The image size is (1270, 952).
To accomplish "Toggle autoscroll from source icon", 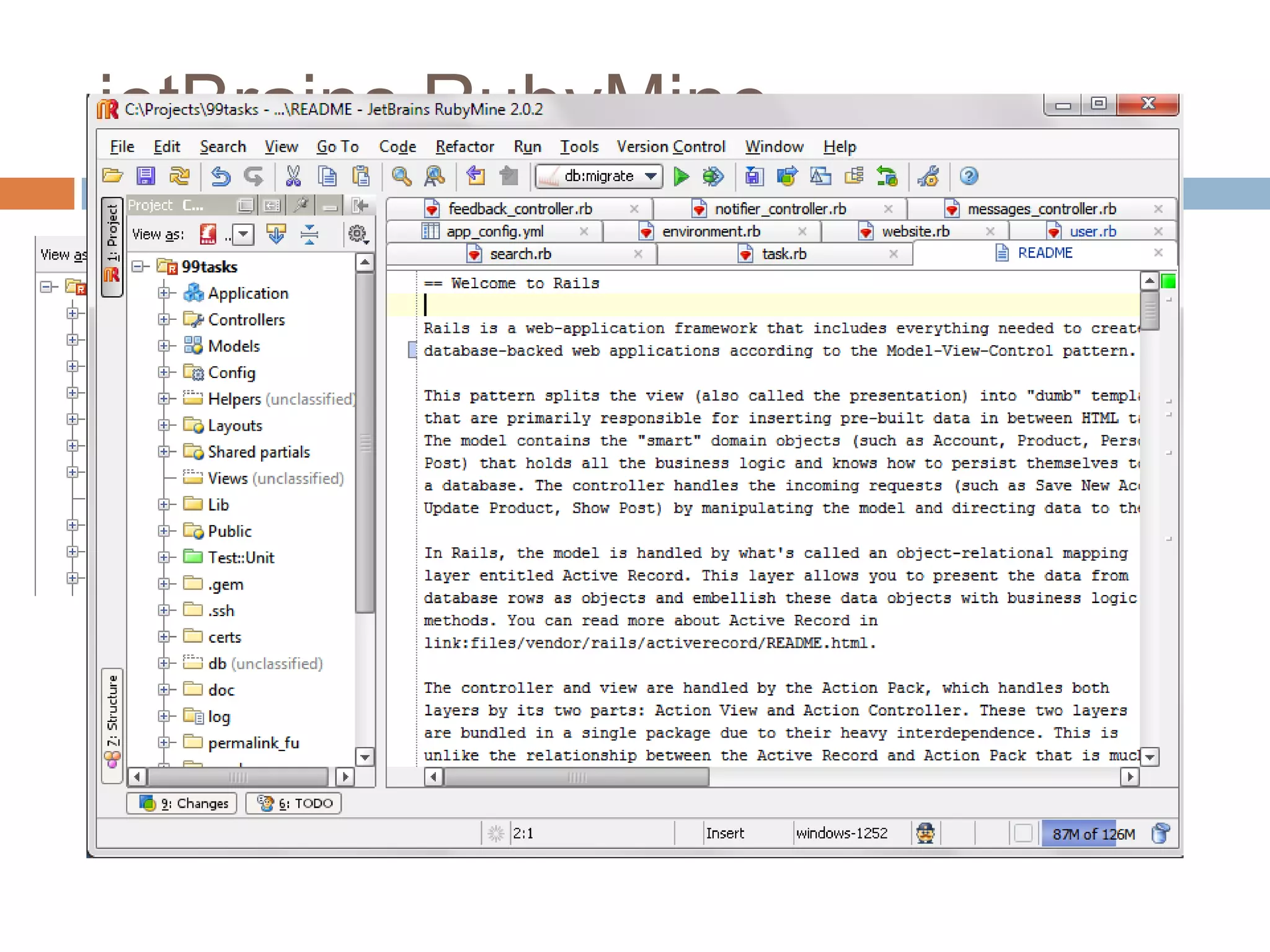I will click(276, 234).
